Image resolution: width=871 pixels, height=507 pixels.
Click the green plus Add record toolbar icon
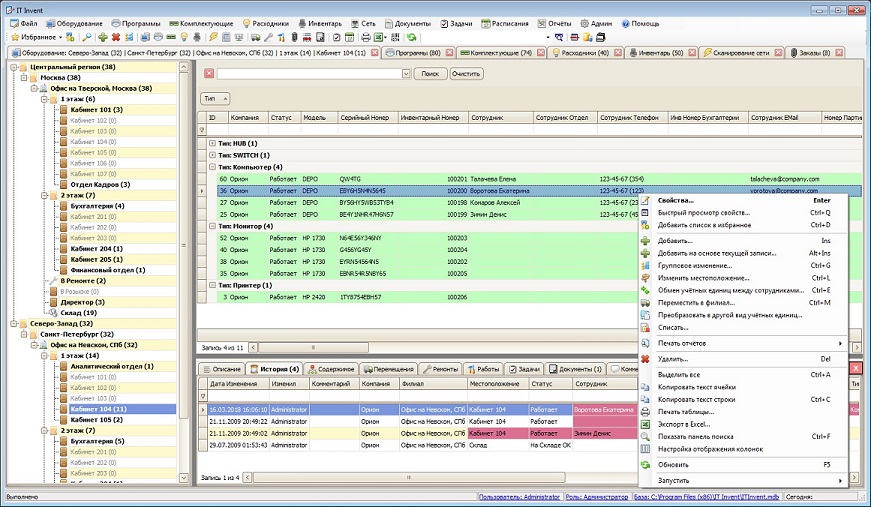coord(102,37)
